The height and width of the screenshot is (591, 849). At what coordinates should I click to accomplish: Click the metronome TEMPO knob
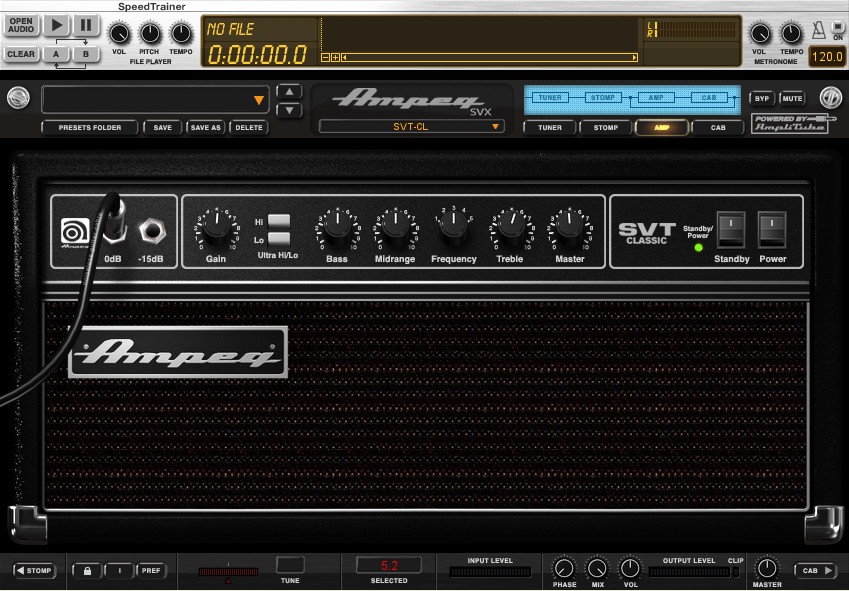tap(791, 34)
